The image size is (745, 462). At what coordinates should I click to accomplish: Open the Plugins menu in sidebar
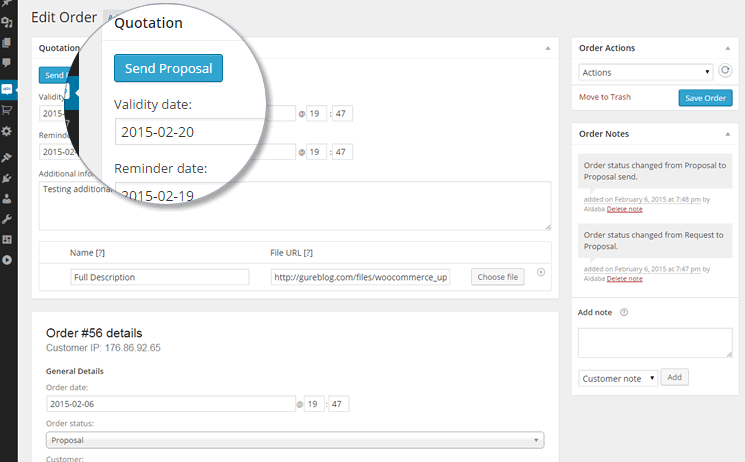coord(7,178)
